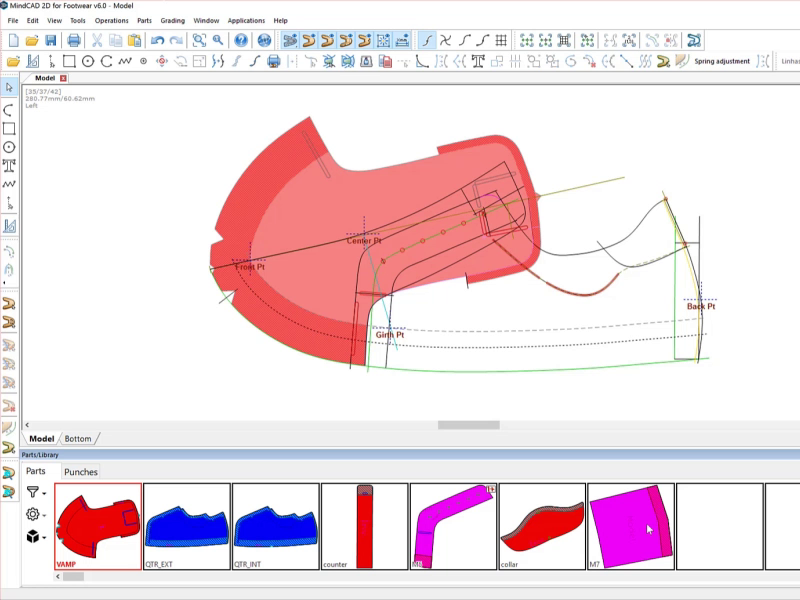Select the arrow pointer tool in left sidebar

coord(9,88)
